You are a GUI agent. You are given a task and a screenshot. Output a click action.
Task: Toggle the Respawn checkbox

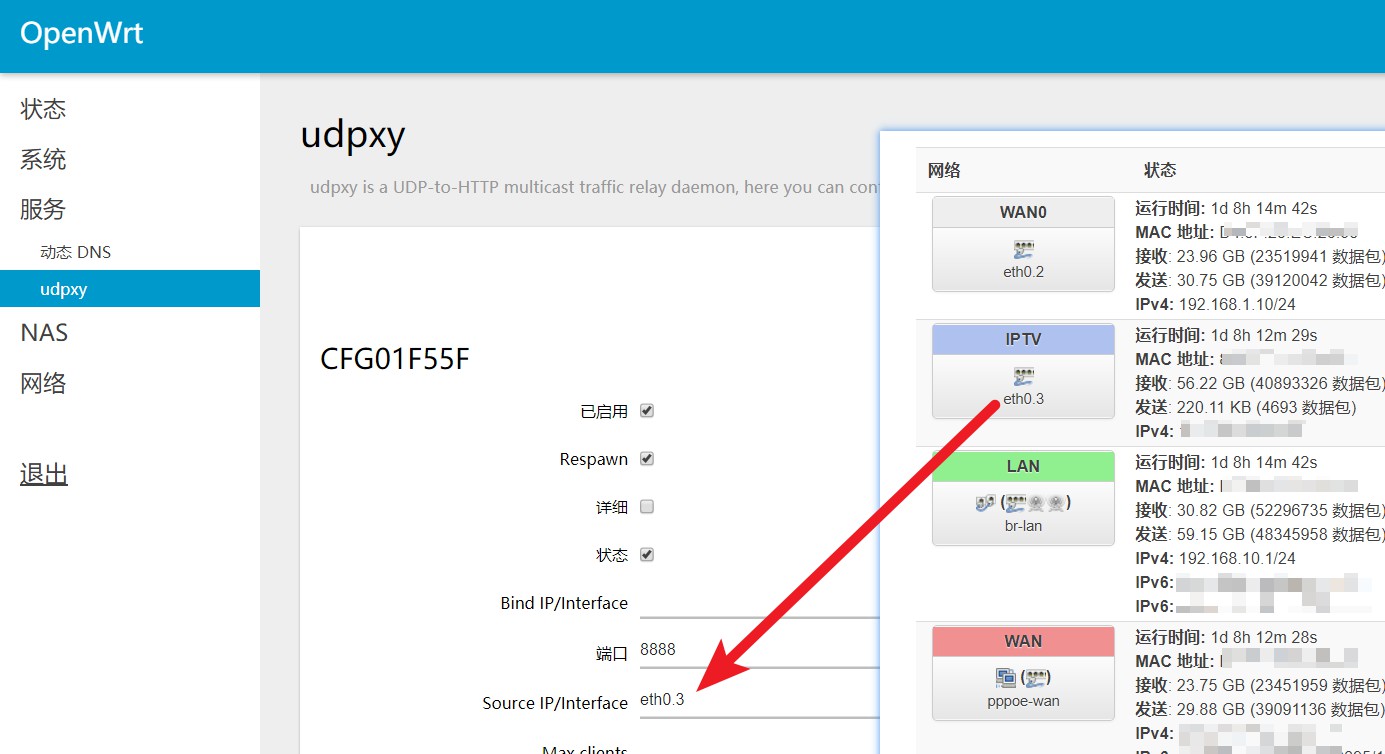coord(647,459)
